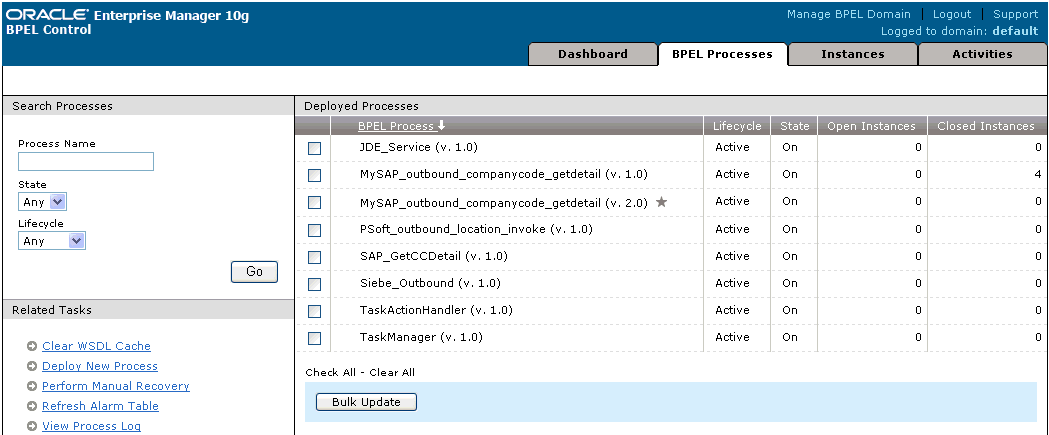Focus the Process Name input field
The image size is (1049, 435).
(86, 161)
